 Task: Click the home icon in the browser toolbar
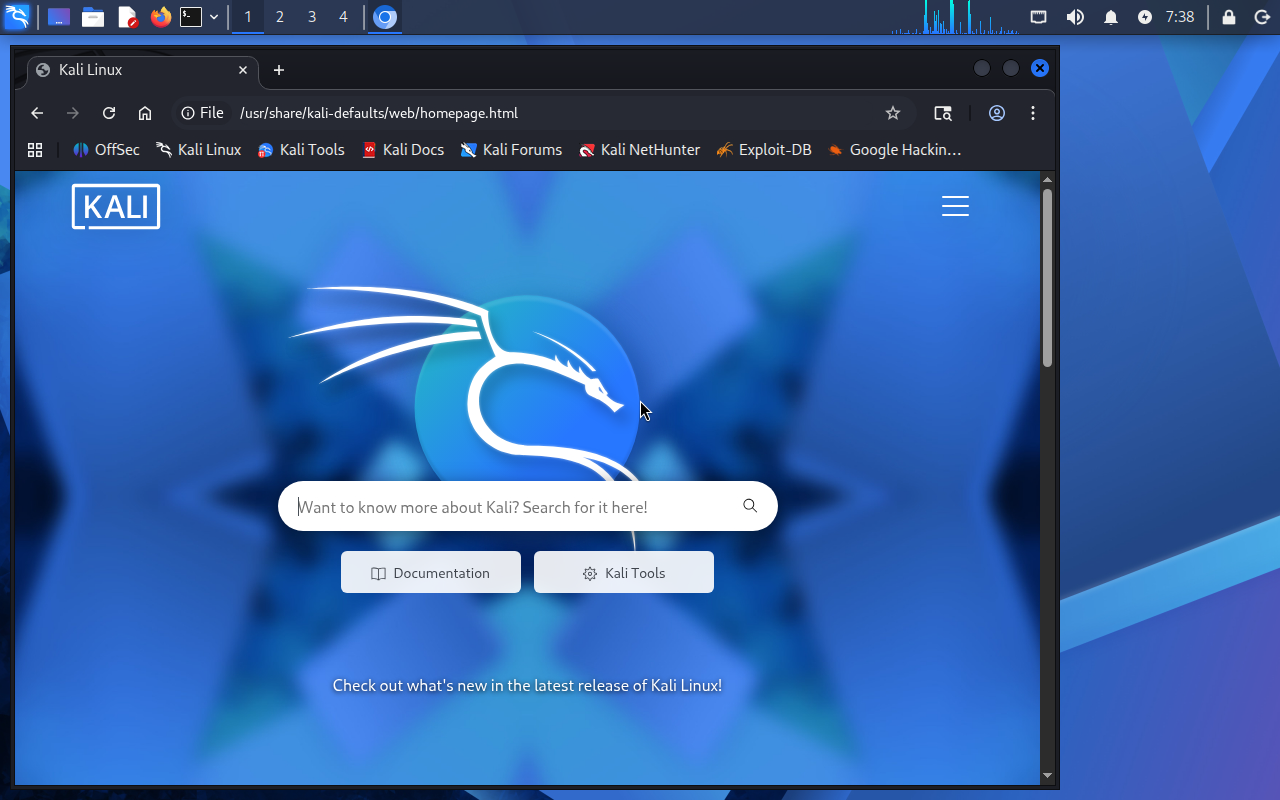click(145, 113)
